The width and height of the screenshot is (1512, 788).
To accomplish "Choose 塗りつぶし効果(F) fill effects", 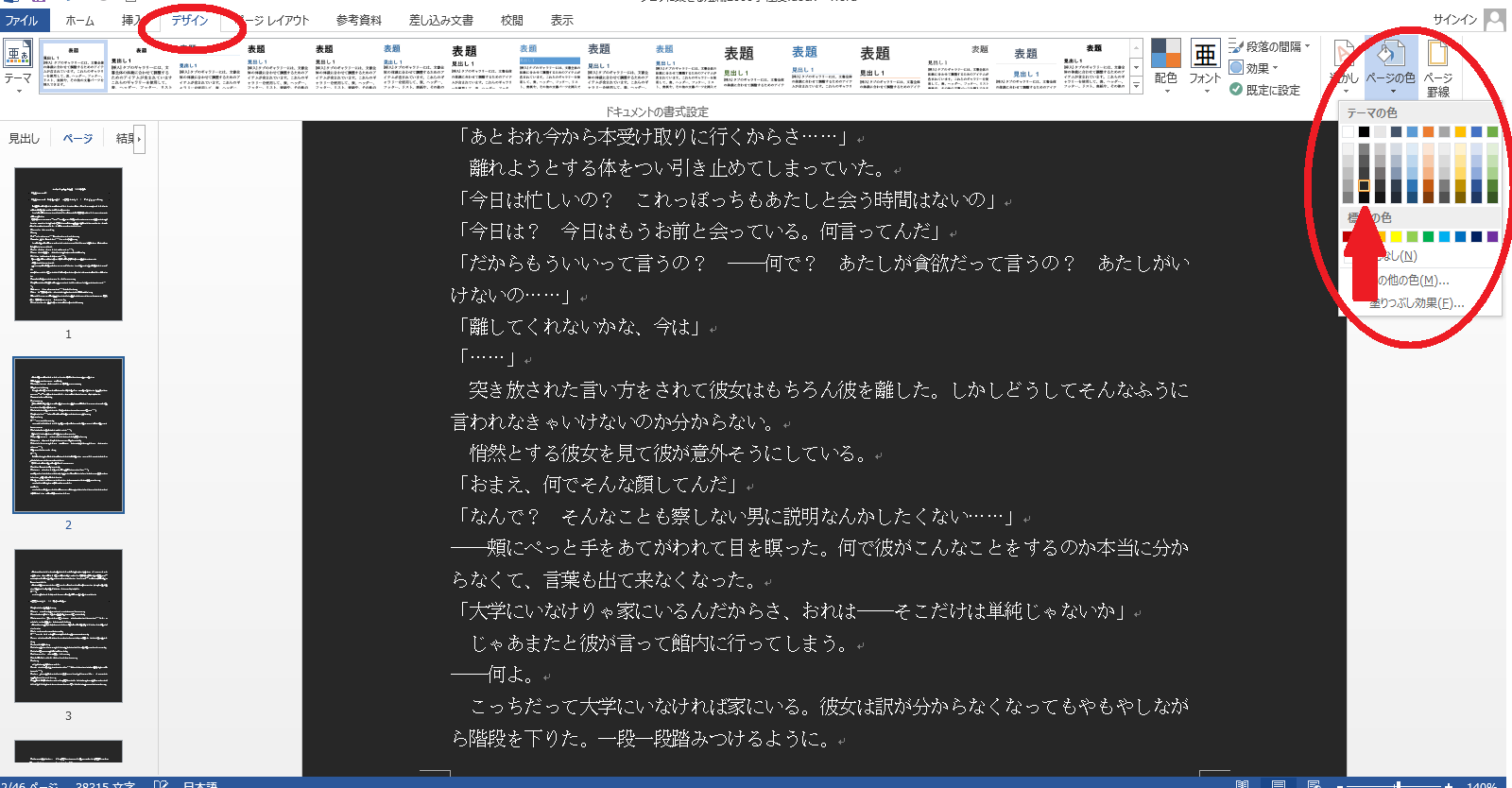I will [x=1417, y=303].
